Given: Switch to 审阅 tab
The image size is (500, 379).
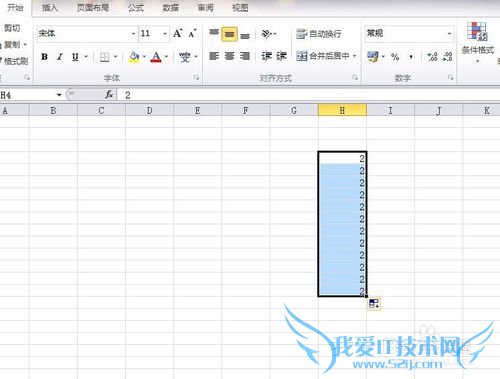Looking at the screenshot, I should [x=205, y=8].
